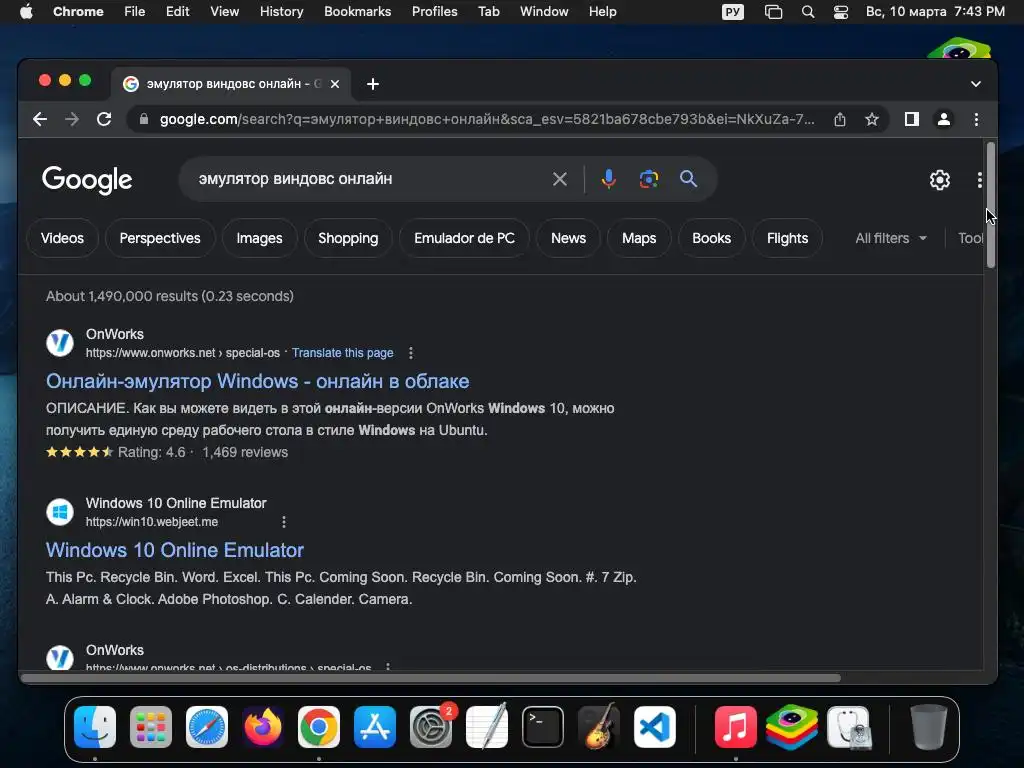The image size is (1024, 768).
Task: Open Terminal from the Dock
Action: tap(543, 727)
